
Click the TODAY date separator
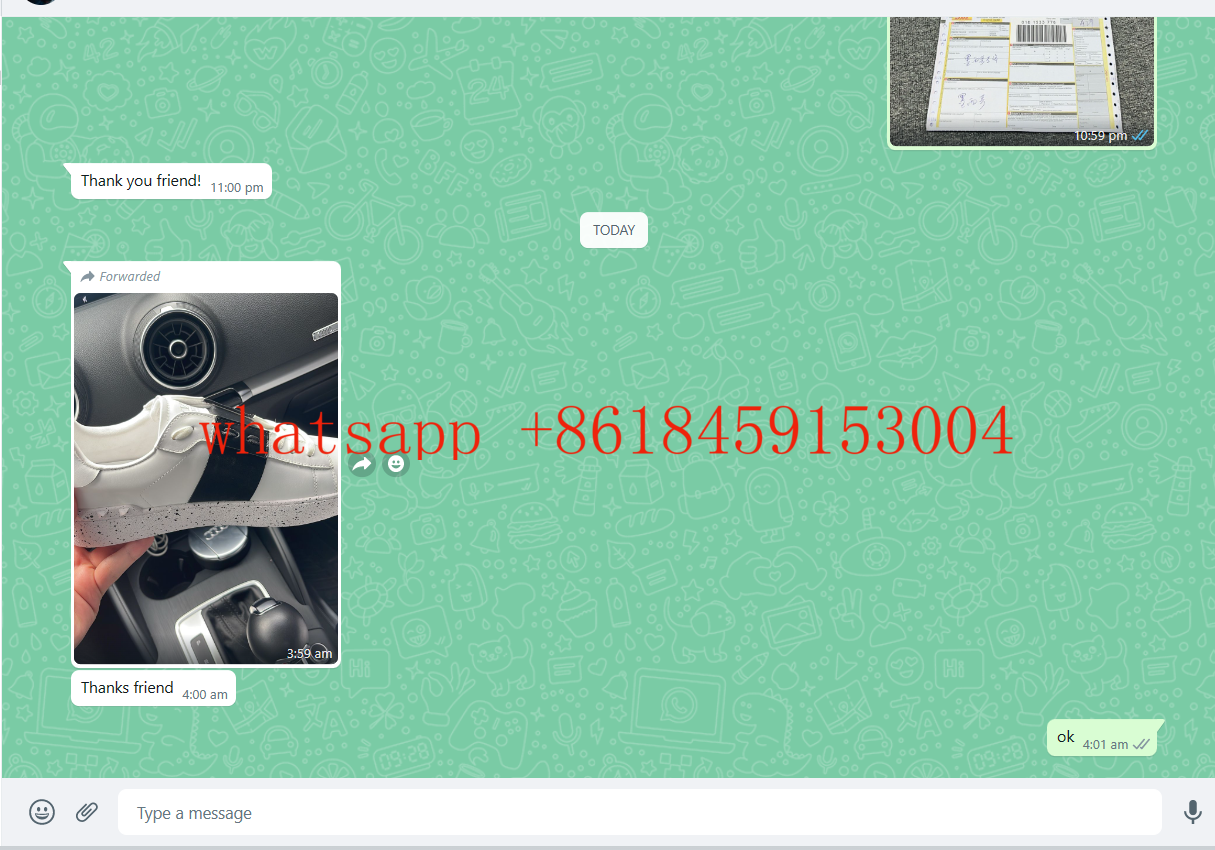(614, 230)
